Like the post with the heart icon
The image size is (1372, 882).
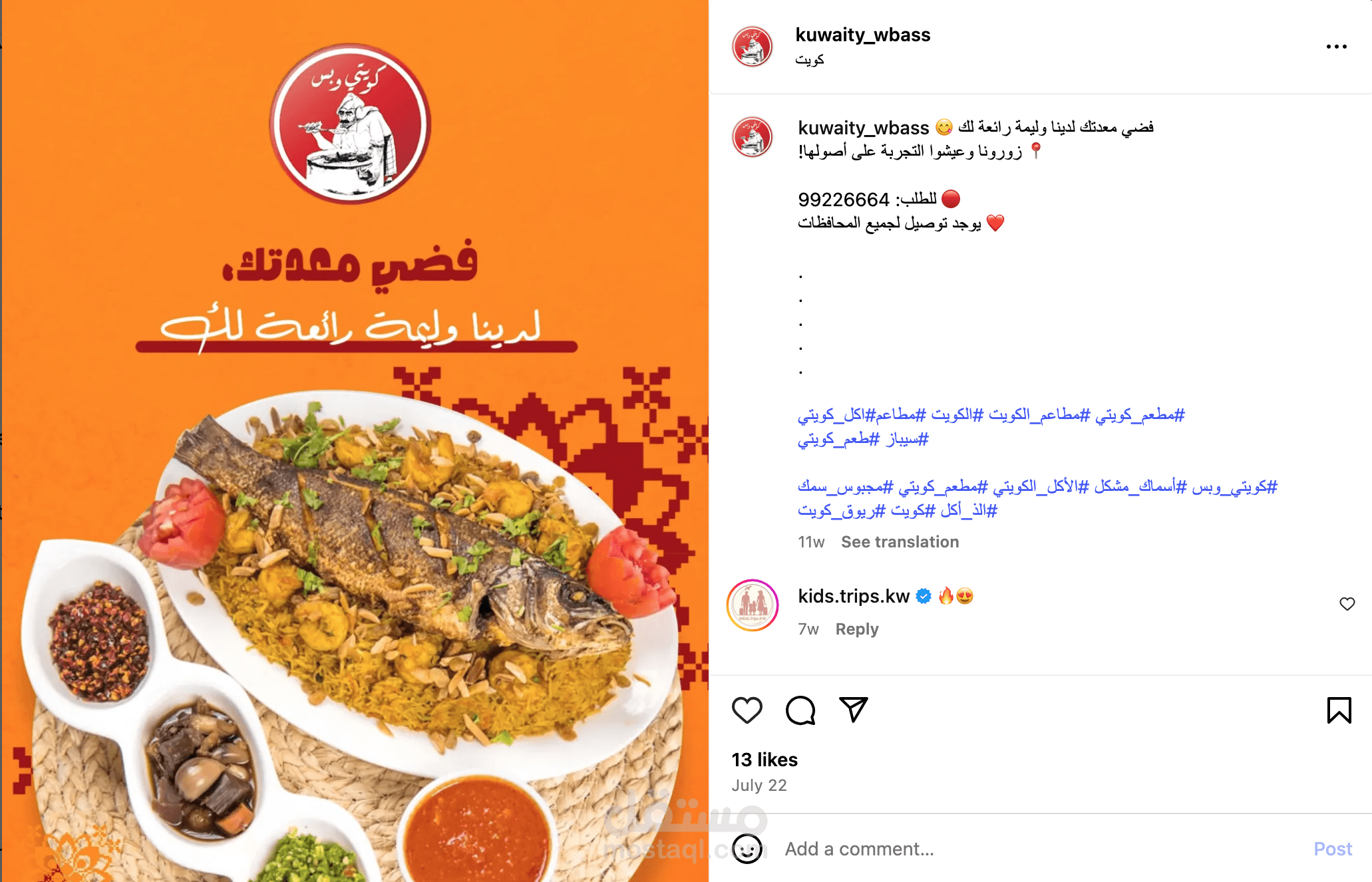point(747,710)
